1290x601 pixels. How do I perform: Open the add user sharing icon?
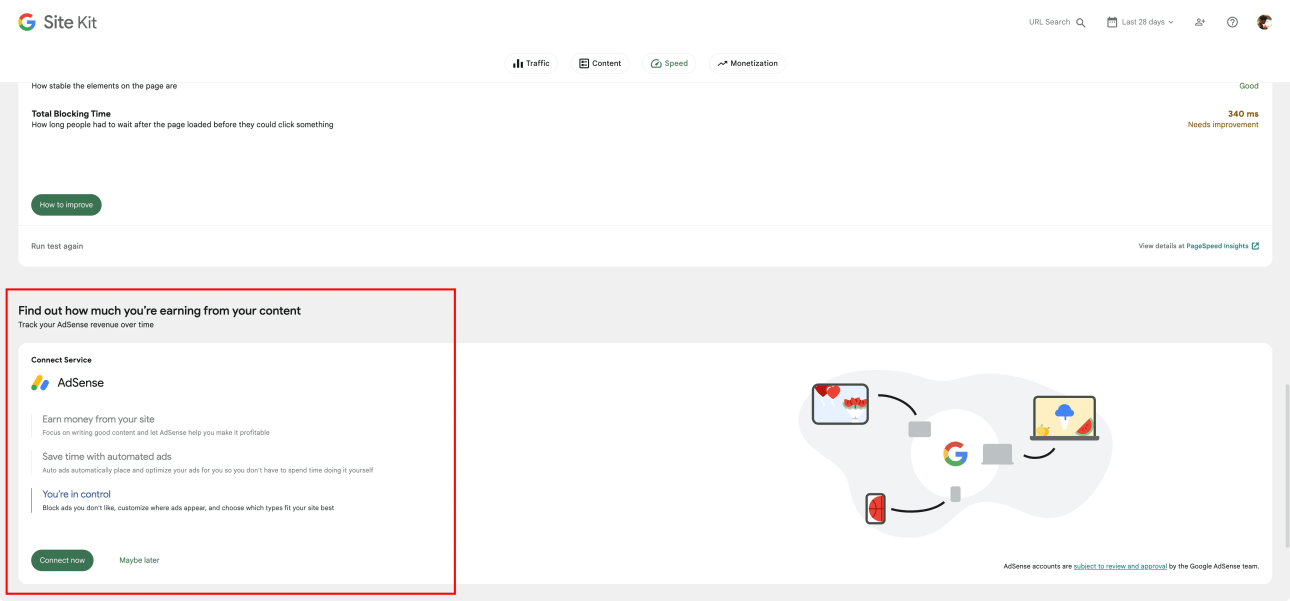point(1200,22)
